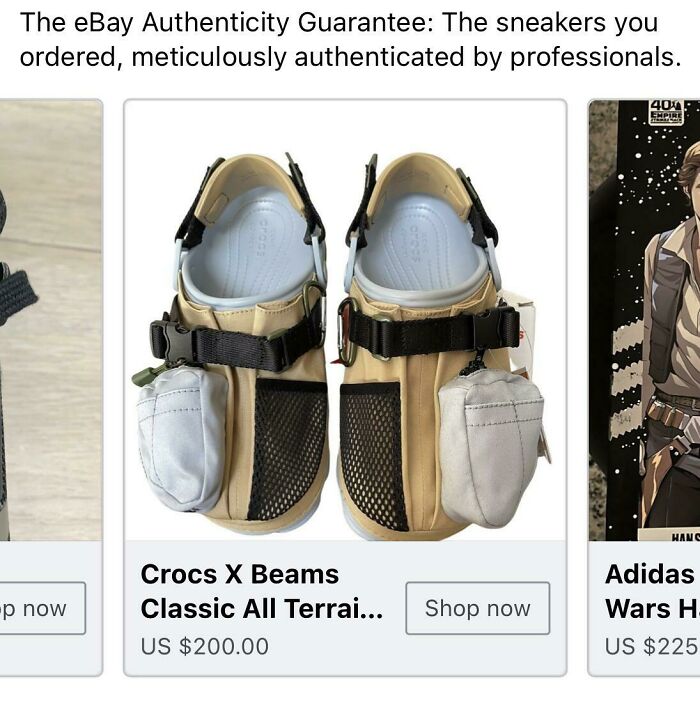Click the Crocs X Beams Classic All Terrain title
Viewport: 700px width, 703px height.
[262, 591]
